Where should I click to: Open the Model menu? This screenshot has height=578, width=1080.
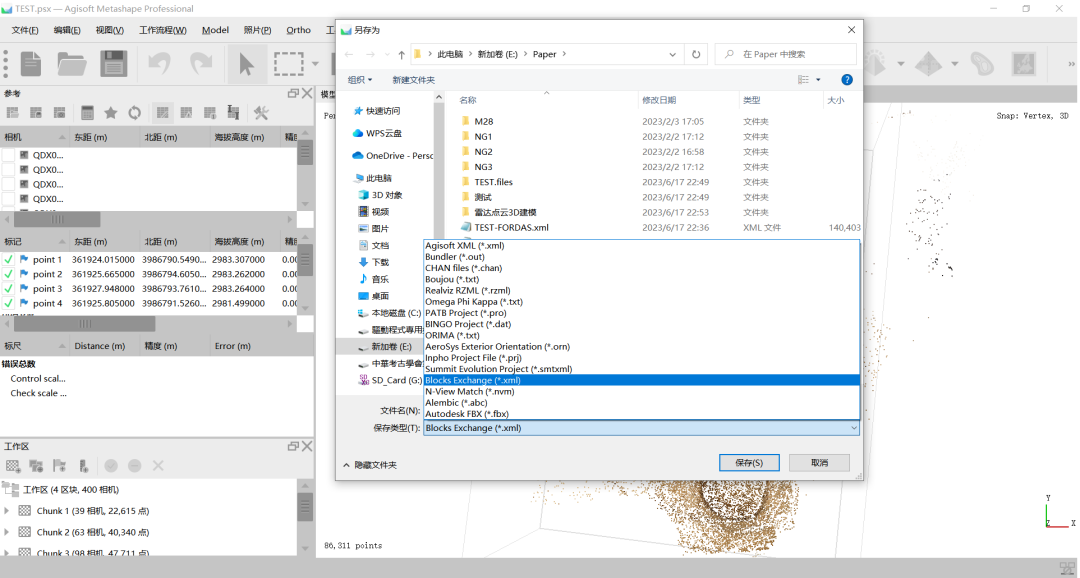point(215,30)
